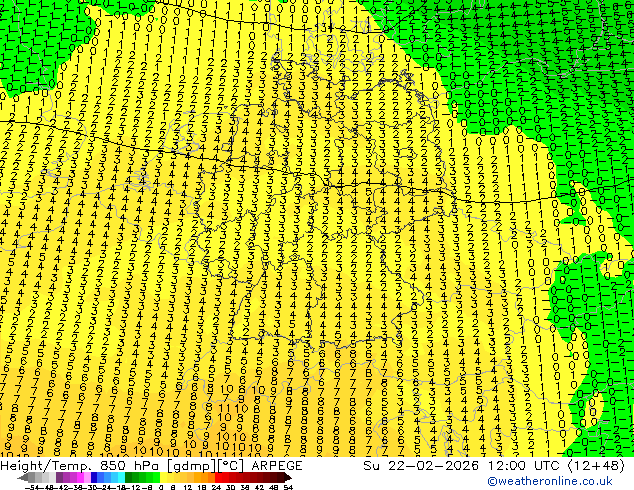Click the '(12+48)' forecast offset label
Image resolution: width=634 pixels, height=490 pixels.
[x=596, y=466]
